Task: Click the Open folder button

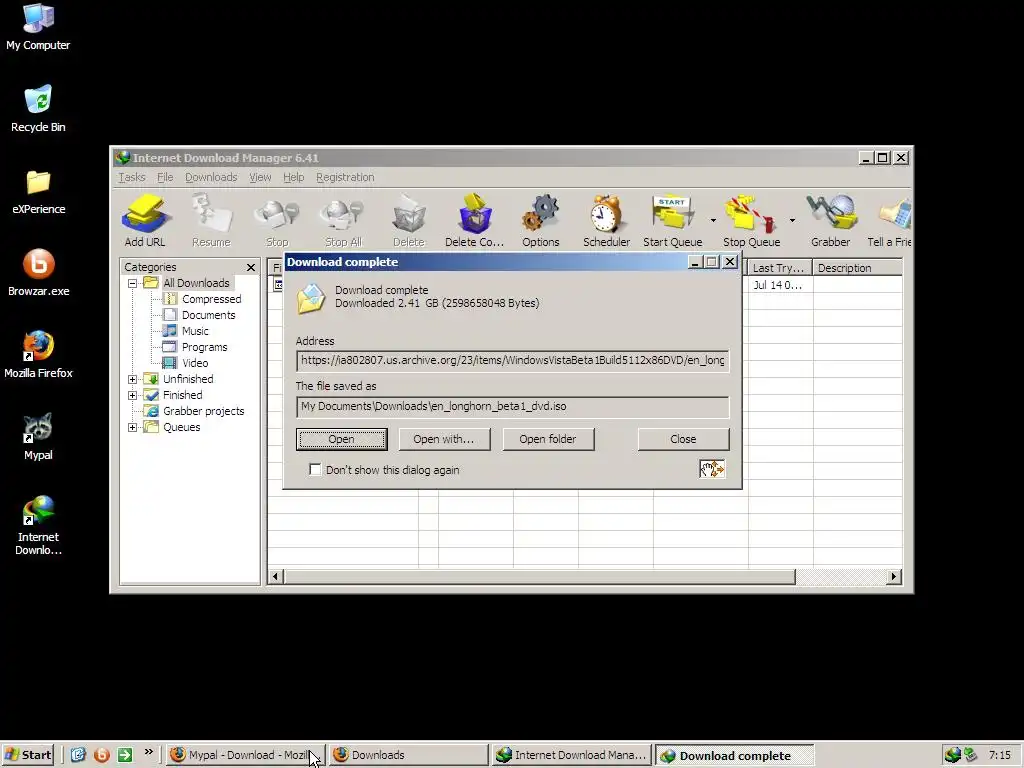Action: click(548, 439)
